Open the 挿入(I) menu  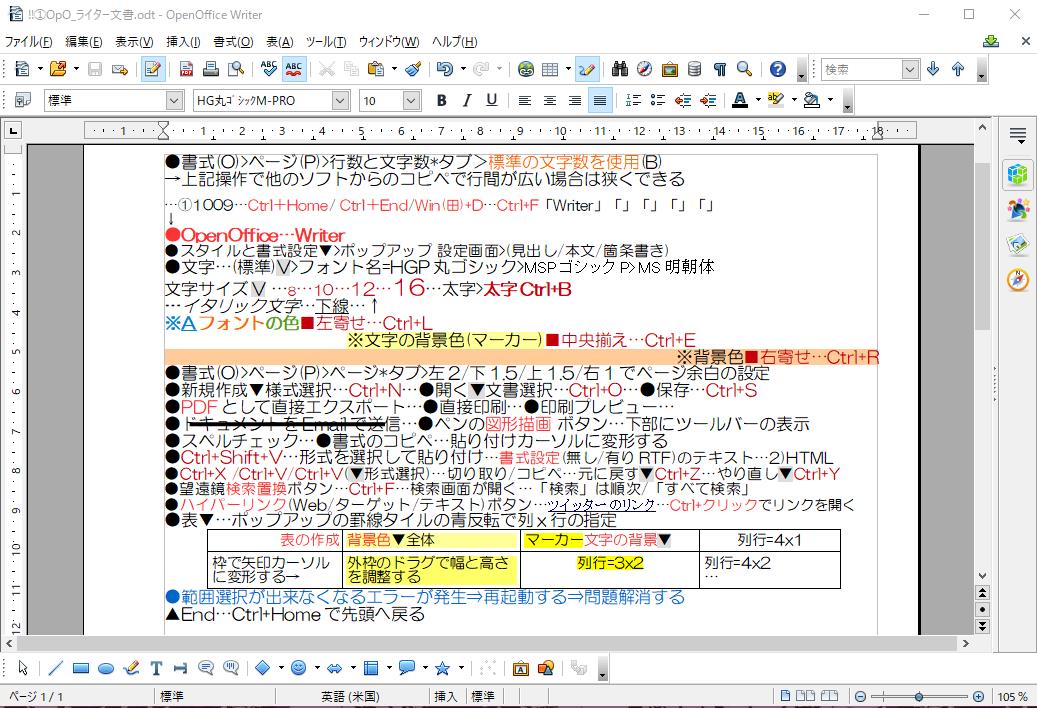coord(183,42)
